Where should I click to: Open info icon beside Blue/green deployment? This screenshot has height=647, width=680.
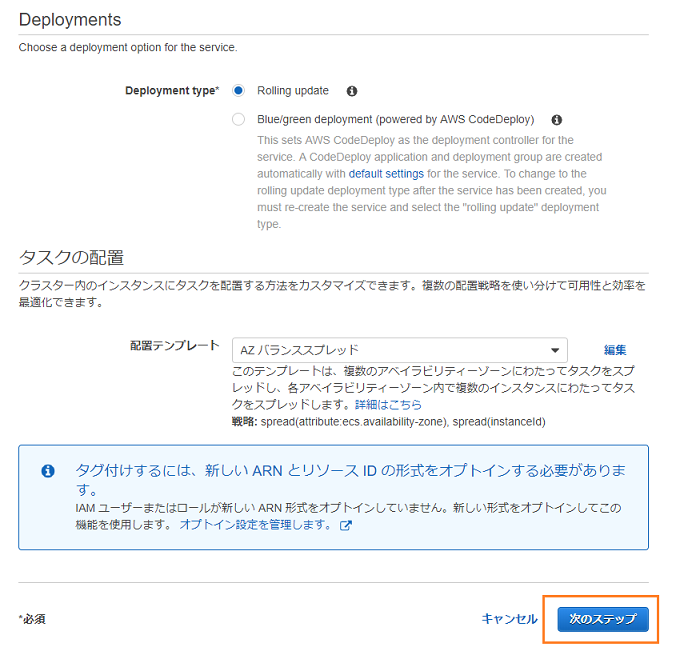click(x=556, y=120)
